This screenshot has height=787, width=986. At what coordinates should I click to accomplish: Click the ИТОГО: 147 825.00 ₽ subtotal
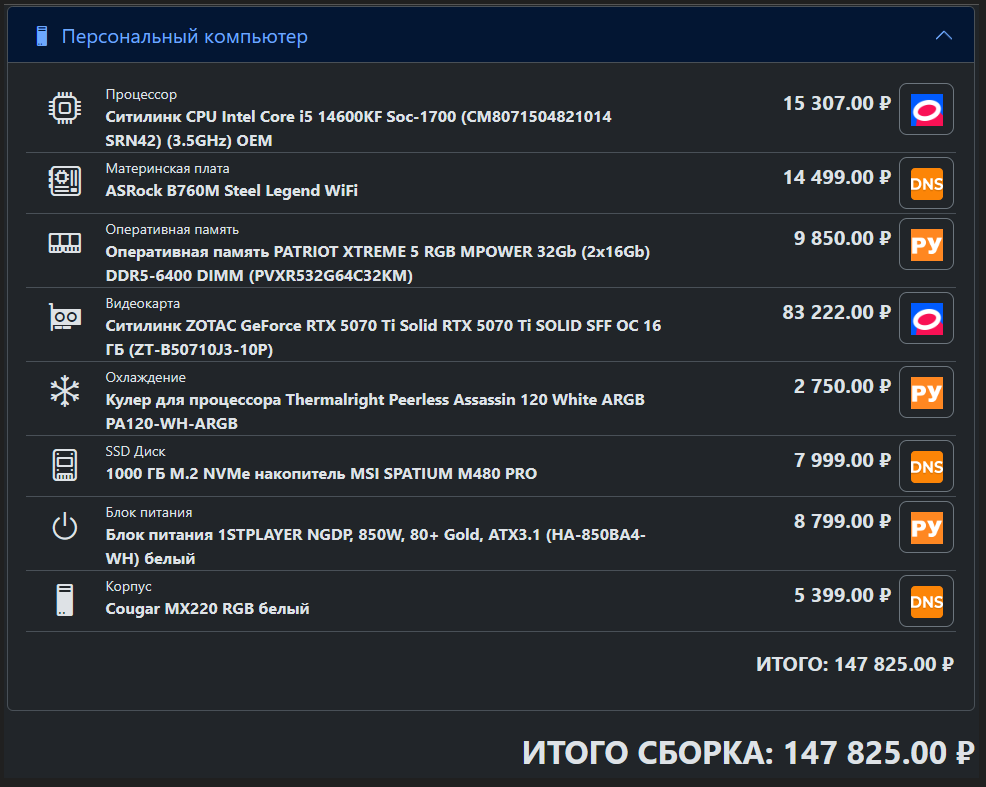click(x=855, y=664)
